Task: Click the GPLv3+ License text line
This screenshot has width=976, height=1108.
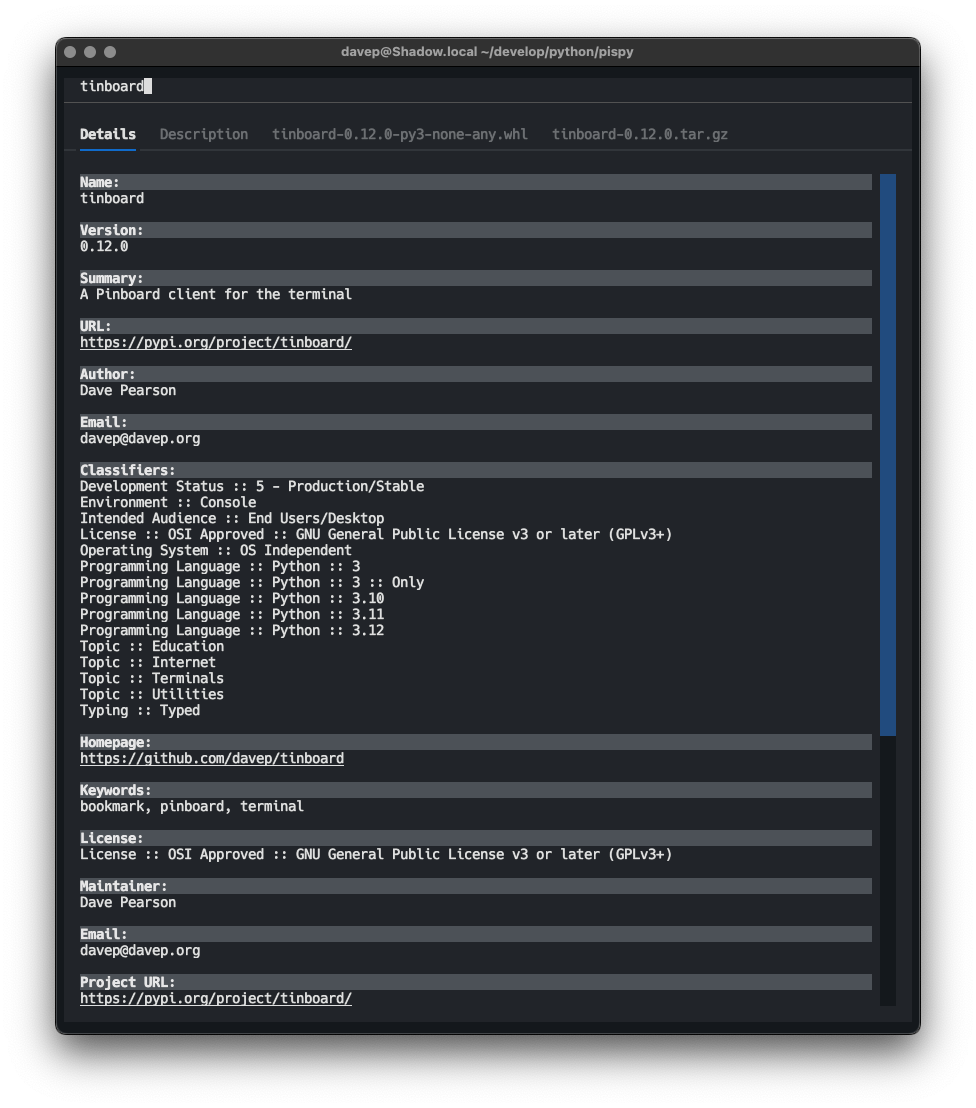Action: tap(375, 854)
